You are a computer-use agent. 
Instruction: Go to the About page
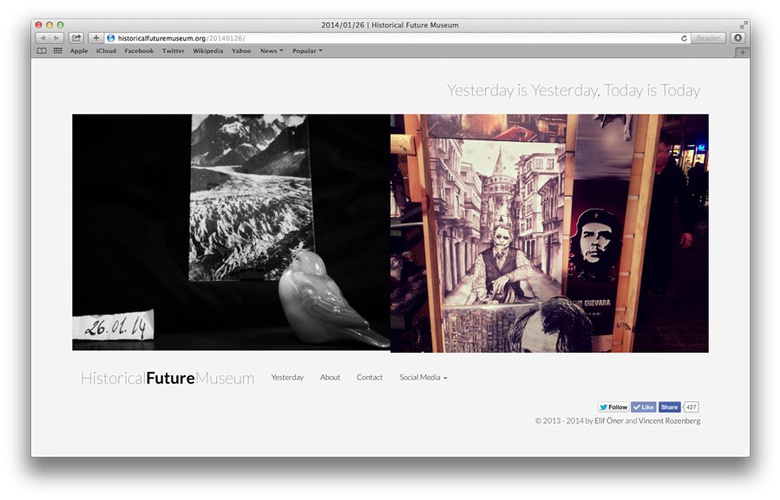click(330, 377)
